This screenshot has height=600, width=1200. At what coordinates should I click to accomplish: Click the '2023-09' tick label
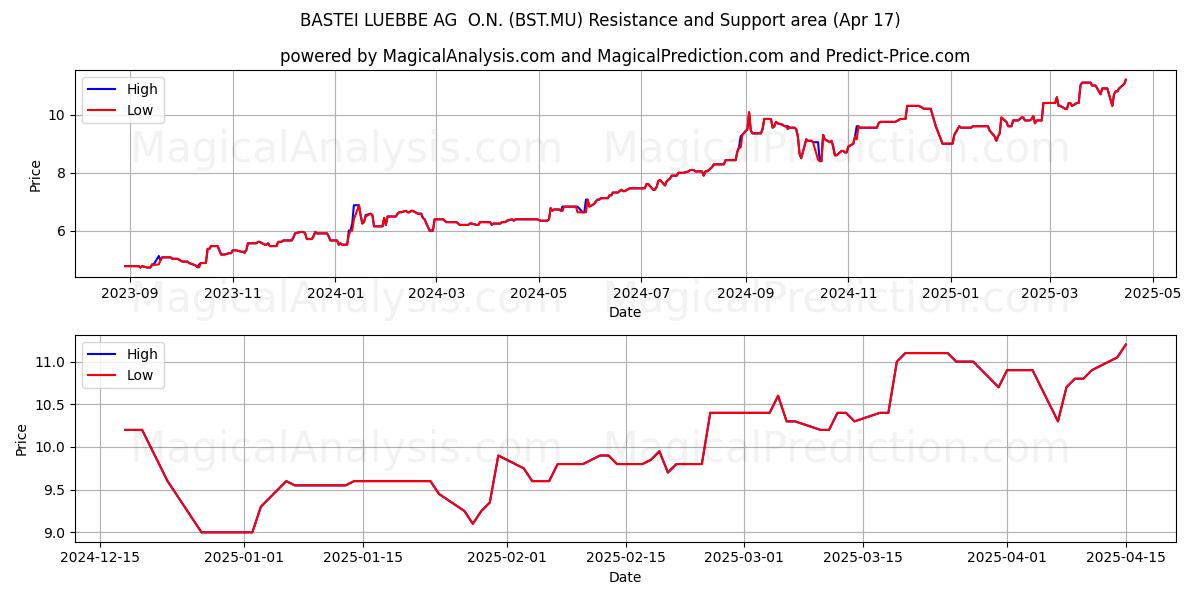tap(130, 293)
